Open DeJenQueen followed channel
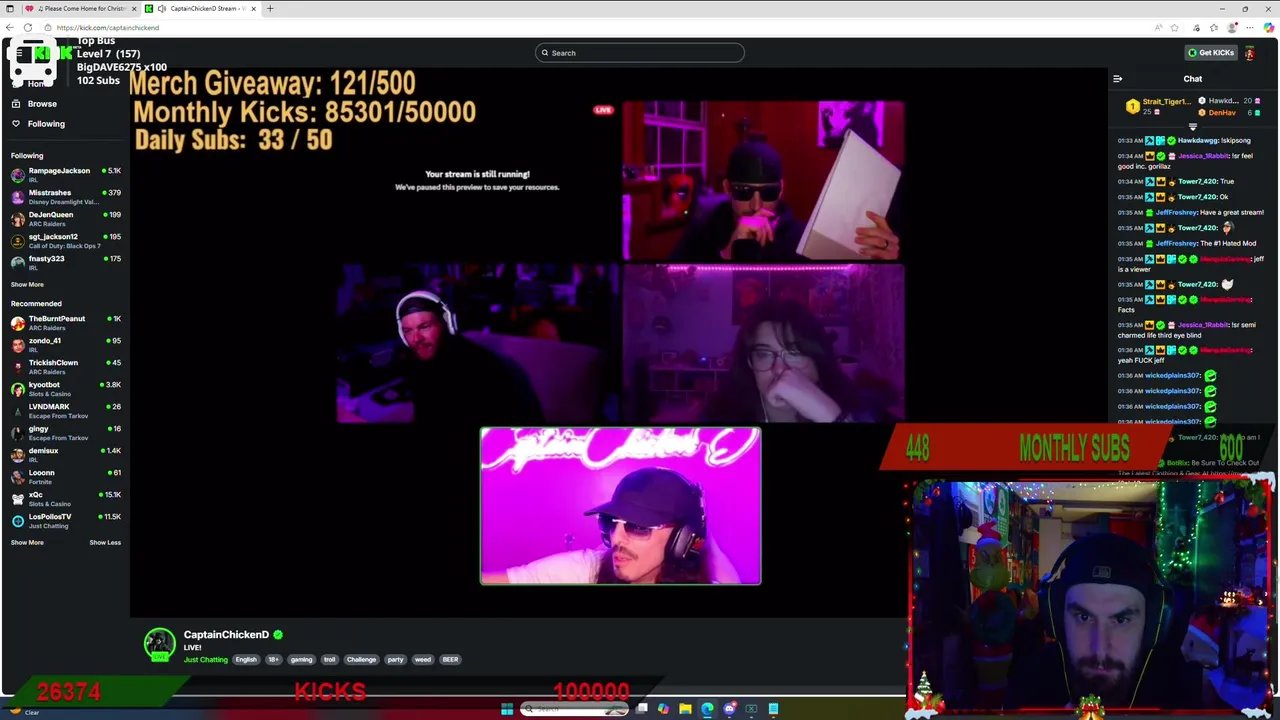 pos(65,219)
